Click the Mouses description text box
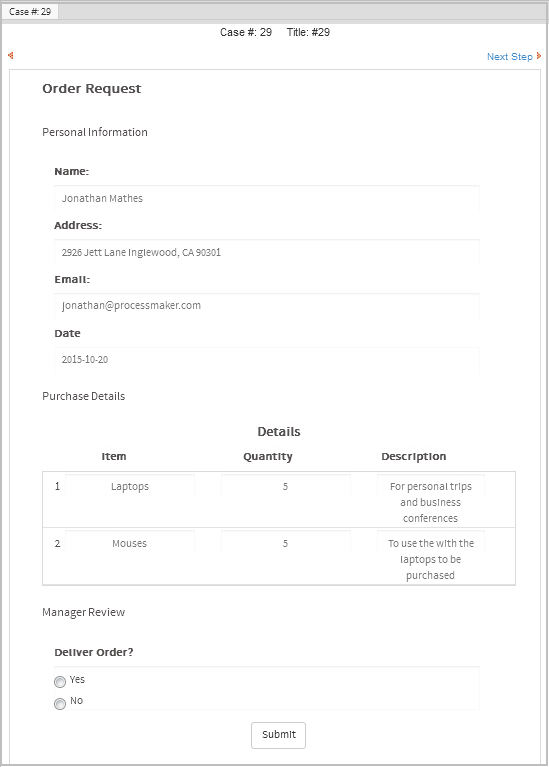Image resolution: width=549 pixels, height=767 pixels. [431, 557]
